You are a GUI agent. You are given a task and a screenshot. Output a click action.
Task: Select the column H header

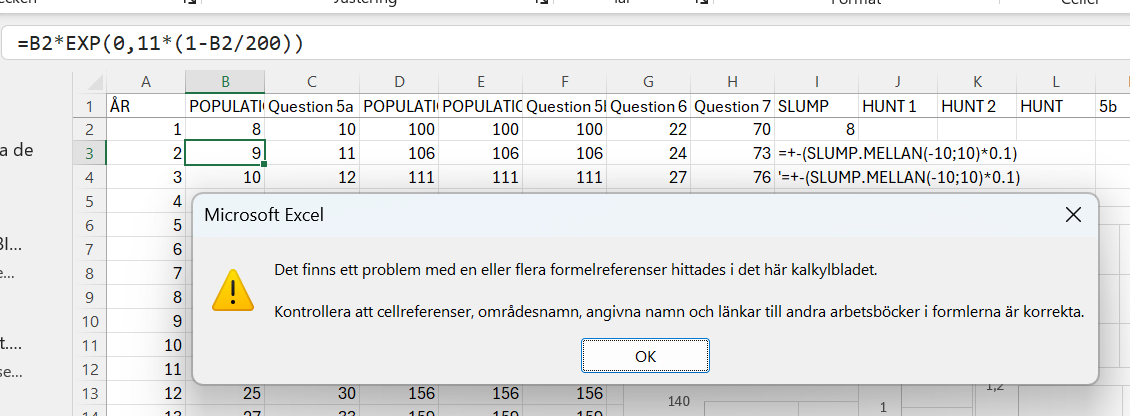(732, 81)
